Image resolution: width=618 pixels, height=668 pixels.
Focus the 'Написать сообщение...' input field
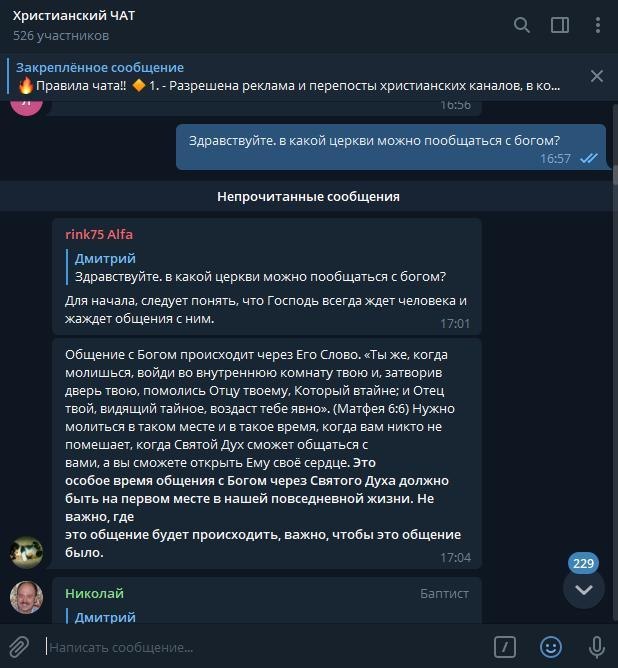click(x=266, y=647)
